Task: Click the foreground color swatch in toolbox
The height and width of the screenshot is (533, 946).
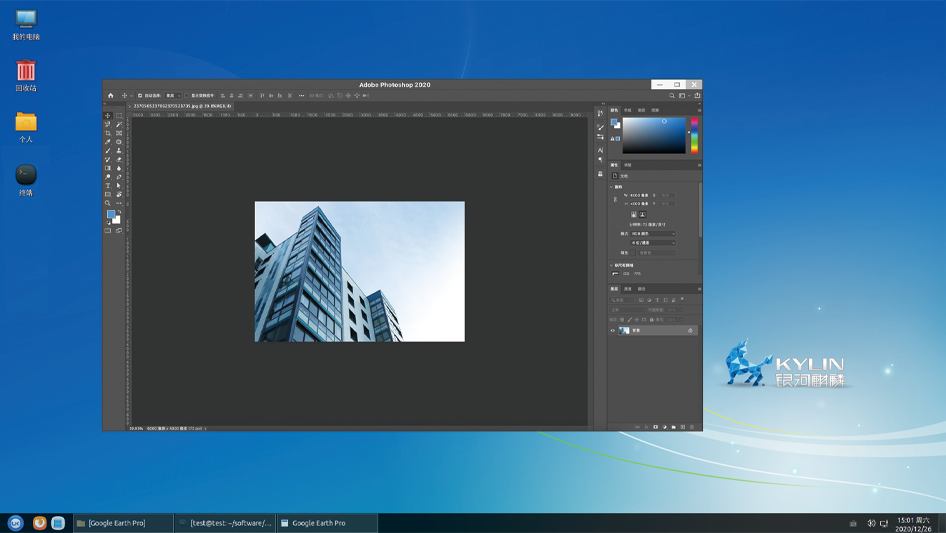Action: [x=110, y=214]
